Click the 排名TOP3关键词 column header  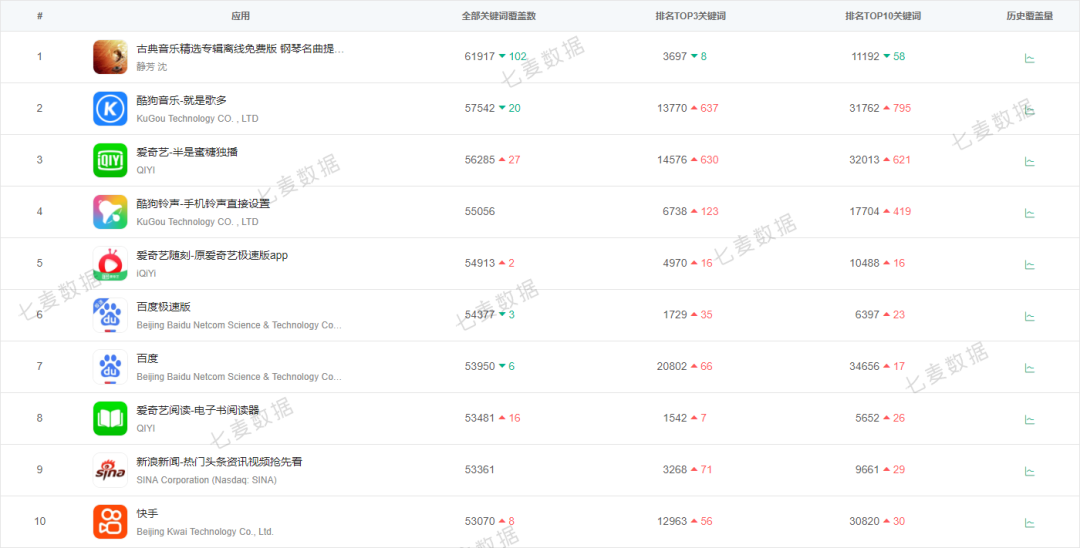tap(690, 16)
